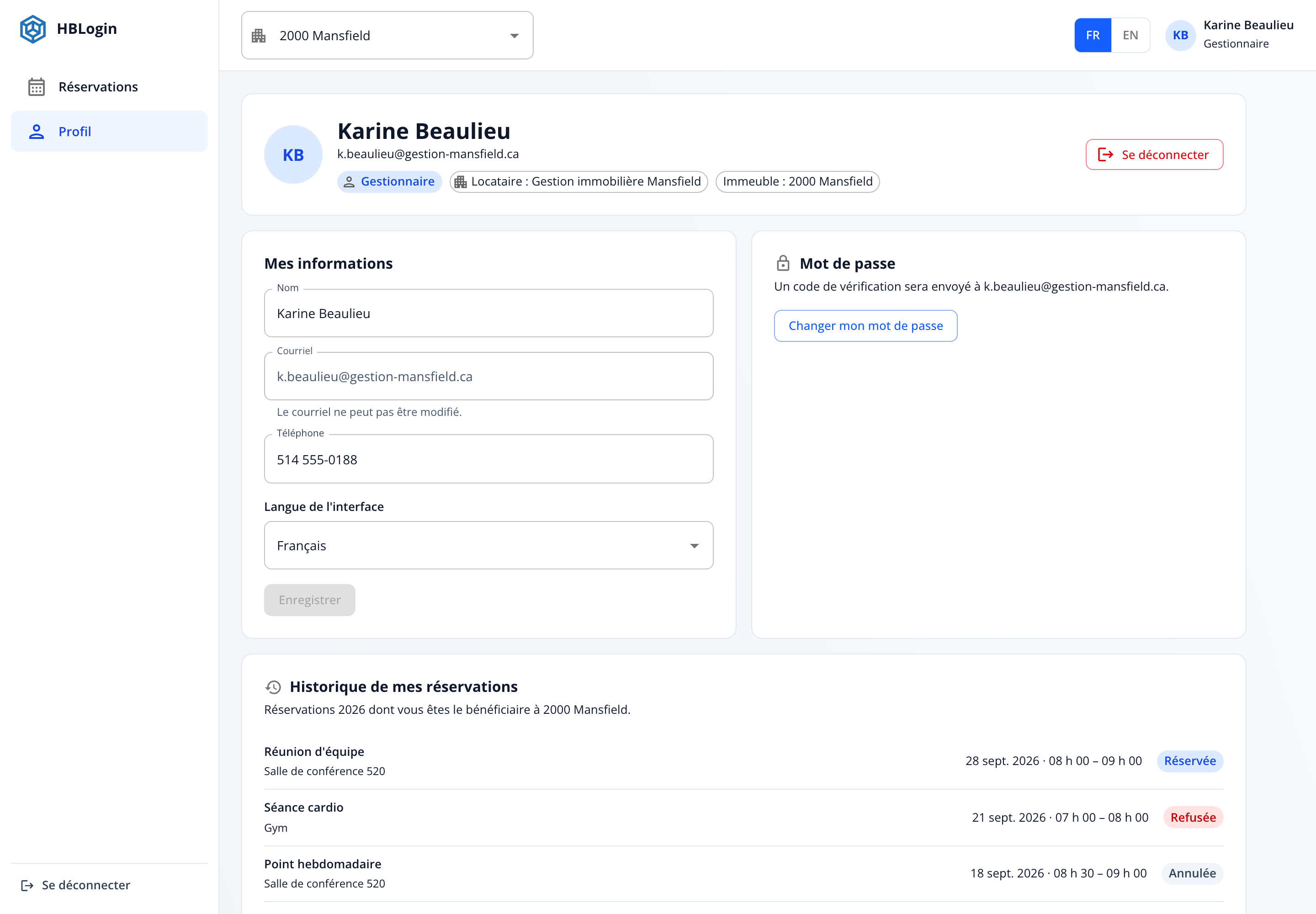Viewport: 1316px width, 914px height.
Task: Open the 2000 Mansfield building dropdown
Action: 387,36
